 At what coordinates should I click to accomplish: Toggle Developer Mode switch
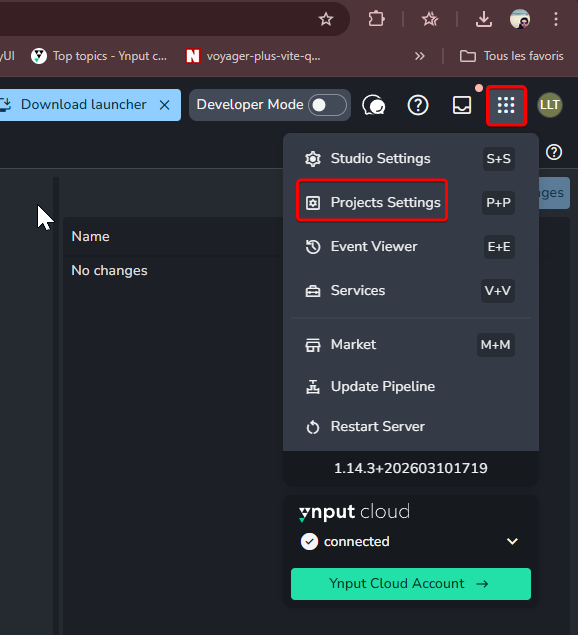click(327, 105)
